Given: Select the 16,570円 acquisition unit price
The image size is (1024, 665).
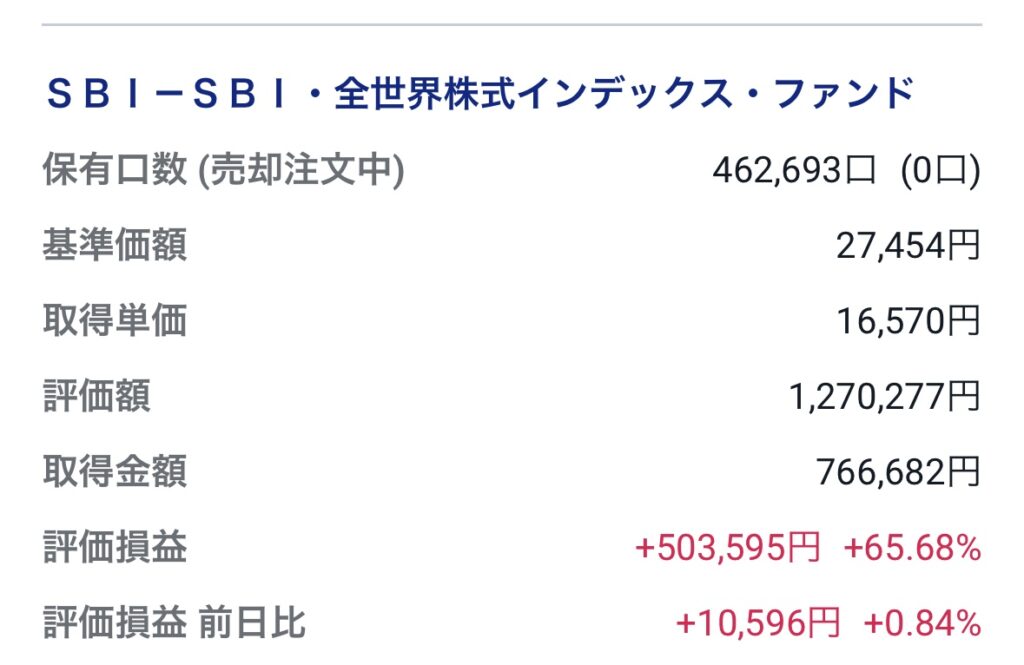Looking at the screenshot, I should click(908, 321).
